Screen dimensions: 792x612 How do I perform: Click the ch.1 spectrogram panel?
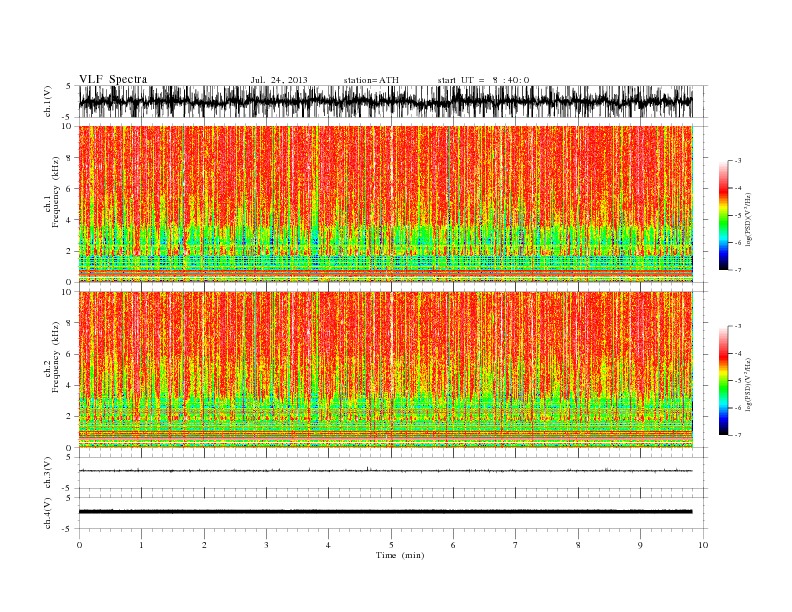tap(385, 204)
